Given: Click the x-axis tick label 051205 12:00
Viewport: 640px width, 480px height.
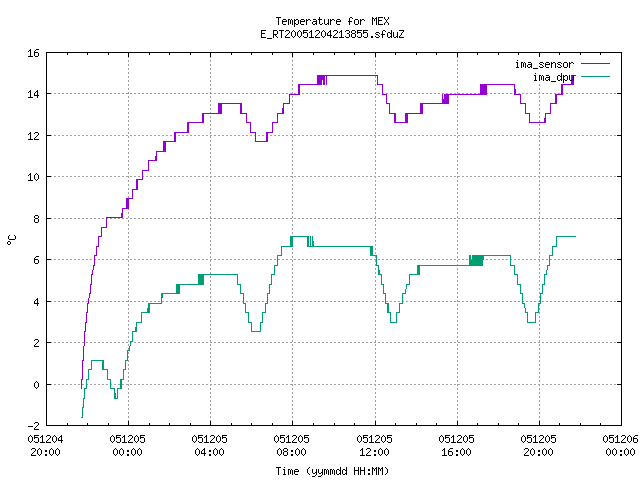Looking at the screenshot, I should point(374,446).
